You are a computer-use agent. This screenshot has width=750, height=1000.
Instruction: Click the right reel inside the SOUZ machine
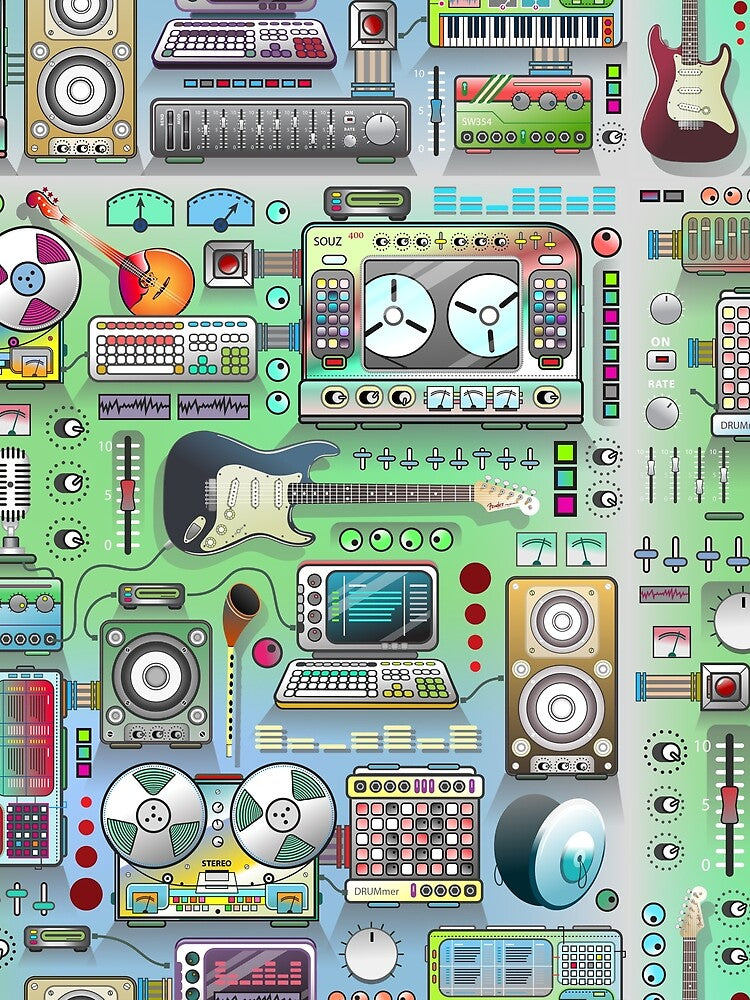[x=489, y=316]
